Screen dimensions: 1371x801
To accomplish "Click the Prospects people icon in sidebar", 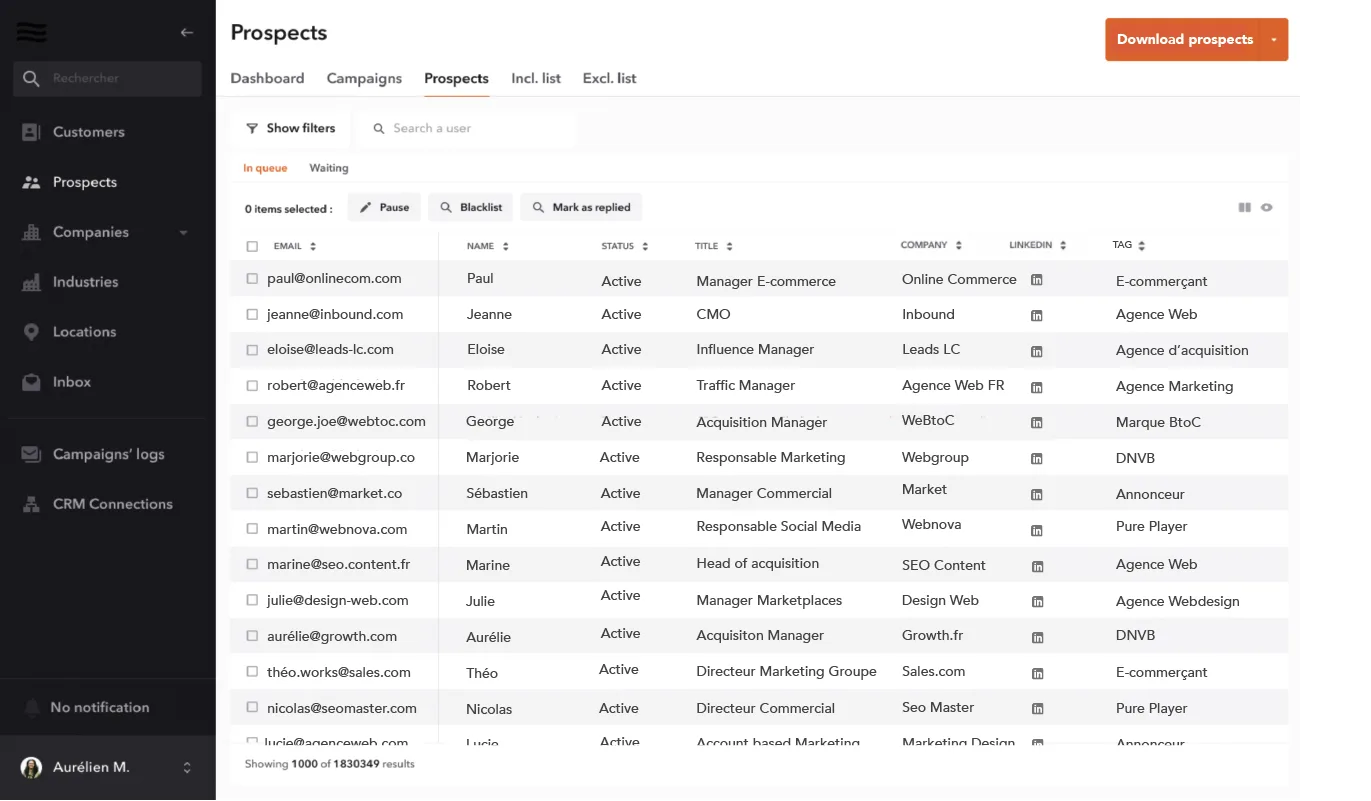I will pos(31,182).
